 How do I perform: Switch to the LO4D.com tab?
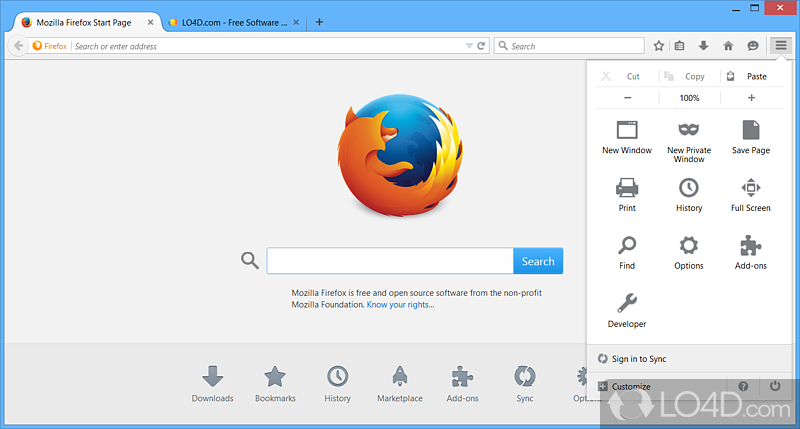point(227,22)
